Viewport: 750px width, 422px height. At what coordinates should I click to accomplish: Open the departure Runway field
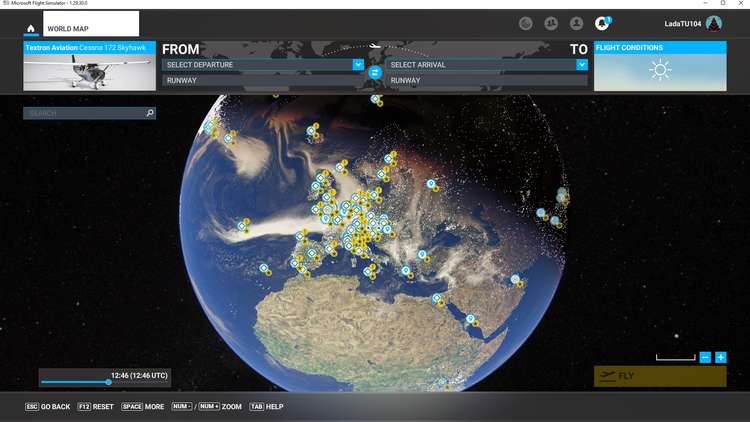[263, 80]
